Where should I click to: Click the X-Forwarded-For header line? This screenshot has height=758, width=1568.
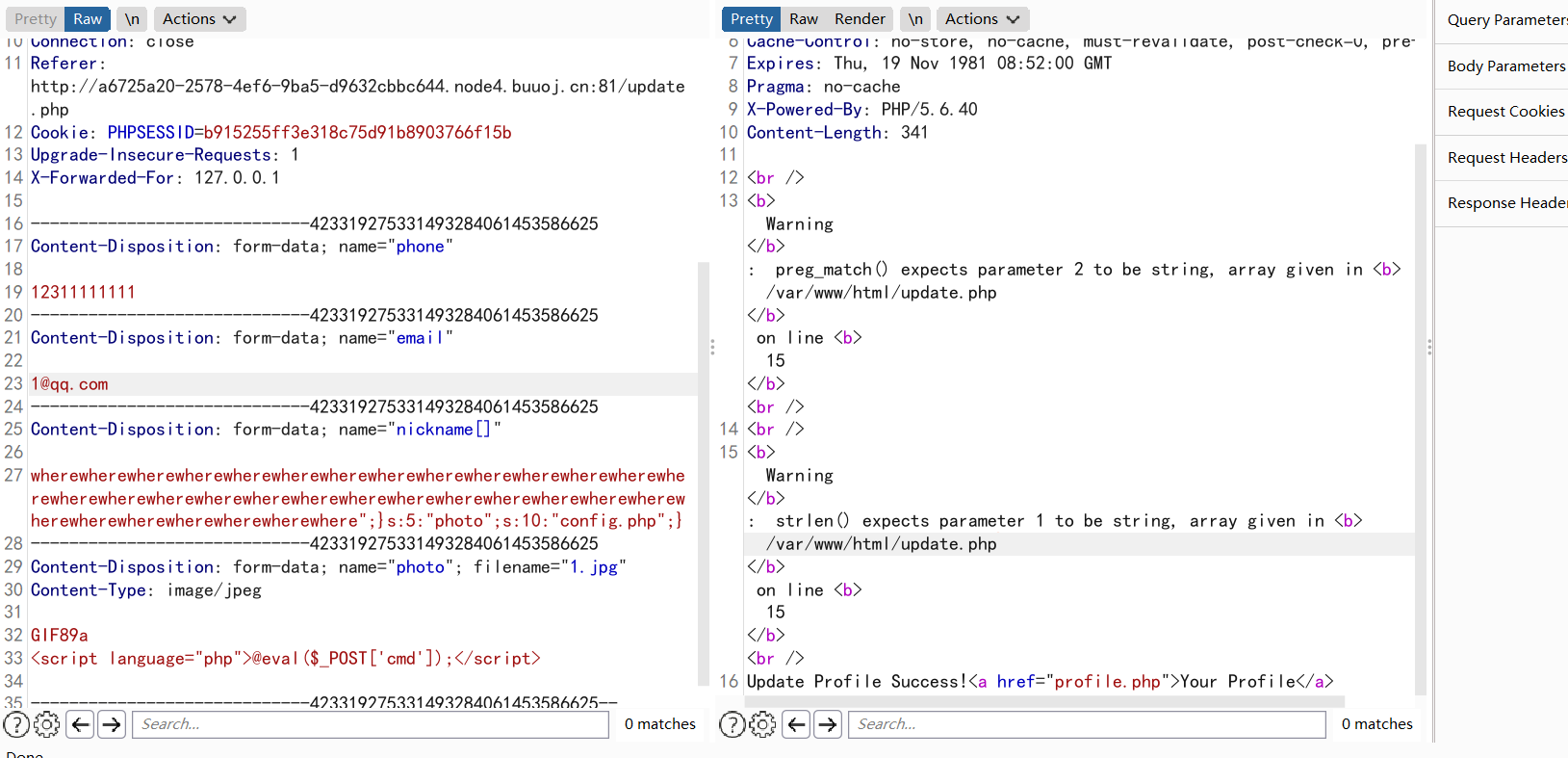(x=155, y=178)
